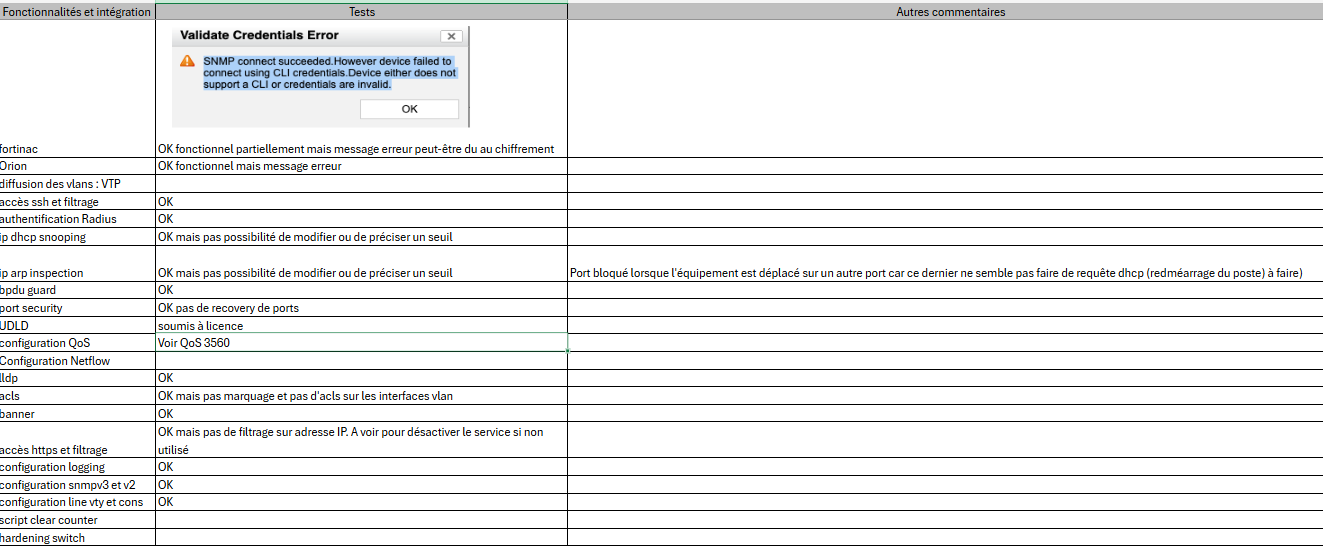Click the fill handle of the selected QoS cell
The height and width of the screenshot is (546, 1323).
click(x=567, y=351)
